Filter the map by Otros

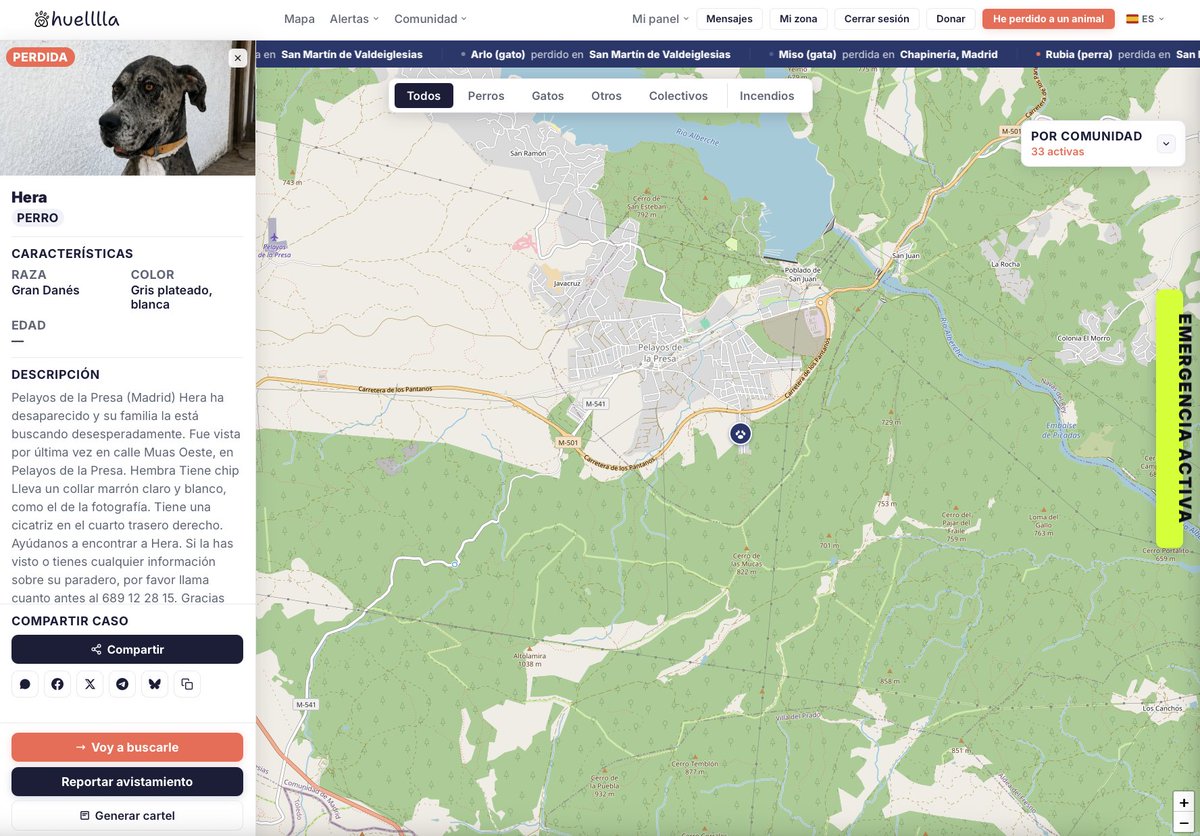(x=606, y=96)
